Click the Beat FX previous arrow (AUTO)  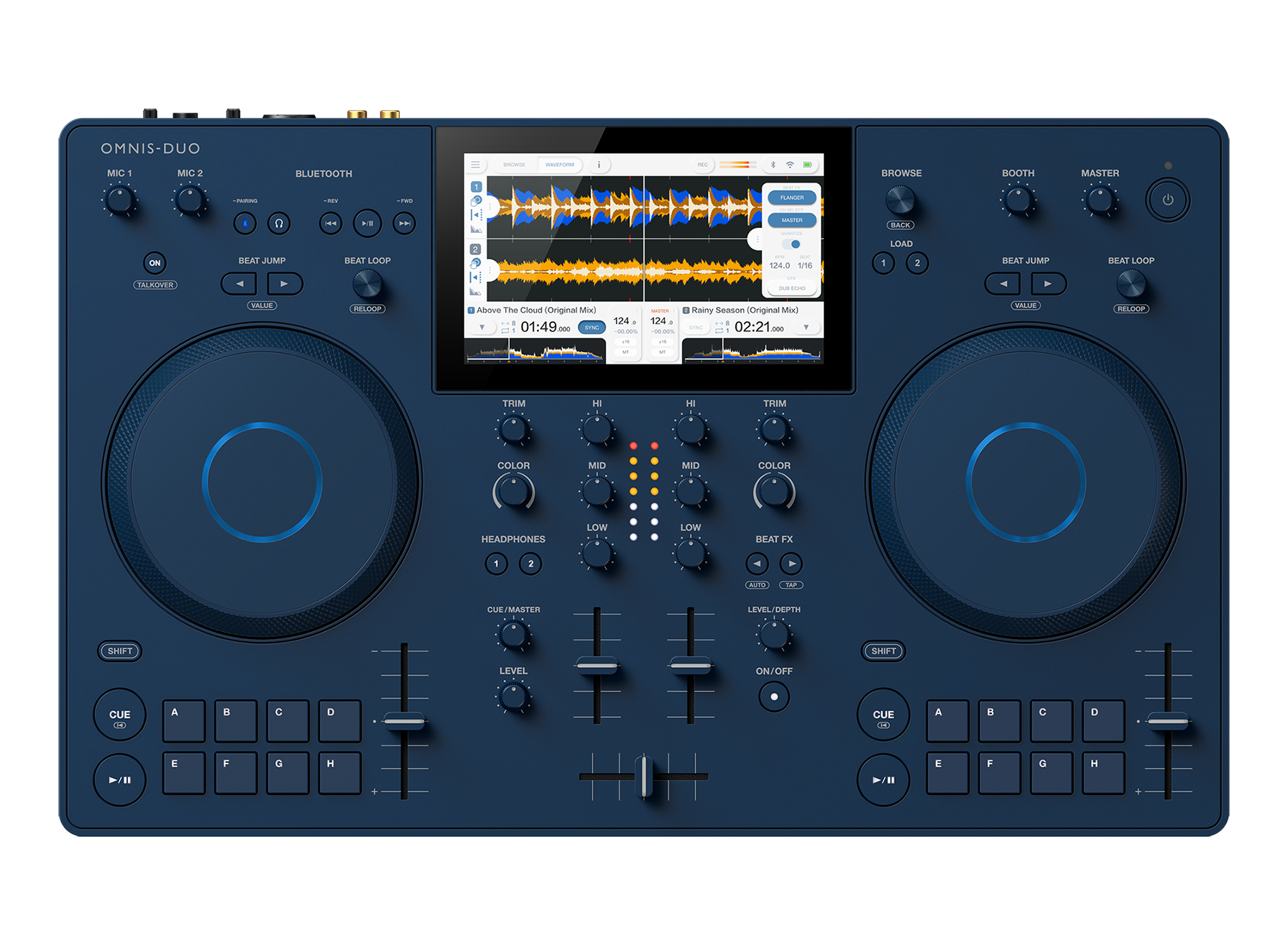tap(757, 564)
